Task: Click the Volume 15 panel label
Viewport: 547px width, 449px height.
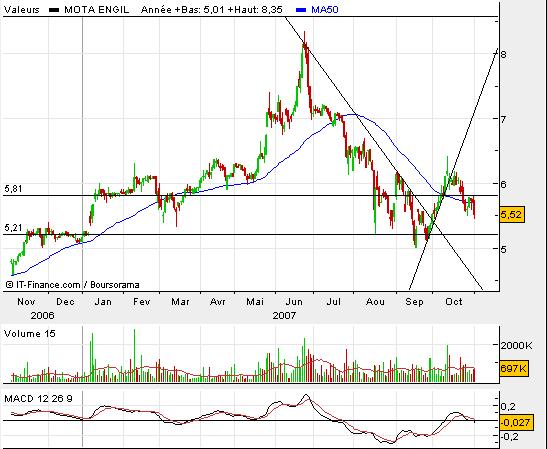Action: point(30,334)
